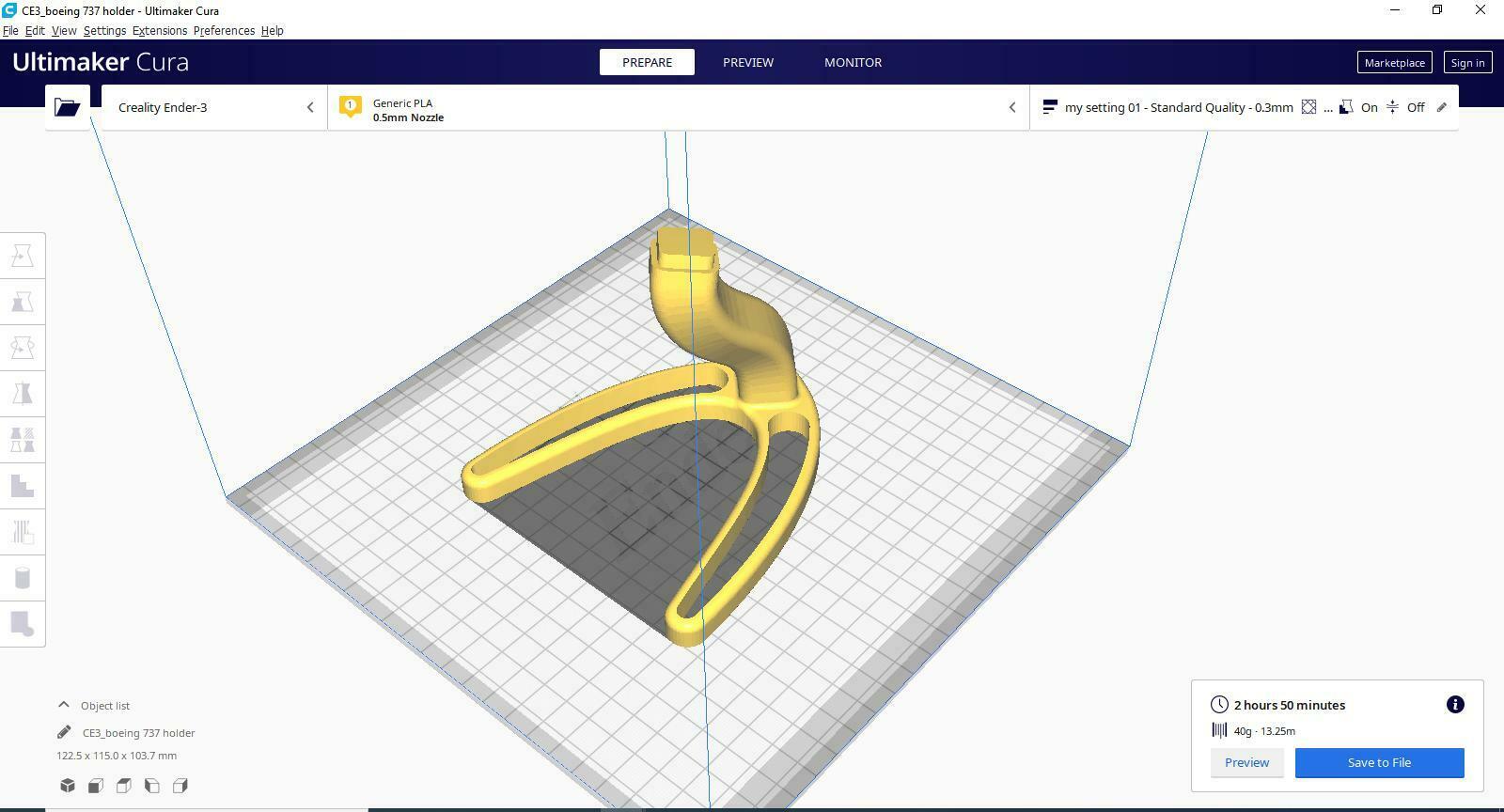Select the cylinder-shaped tool in left toolbar

pos(23,578)
